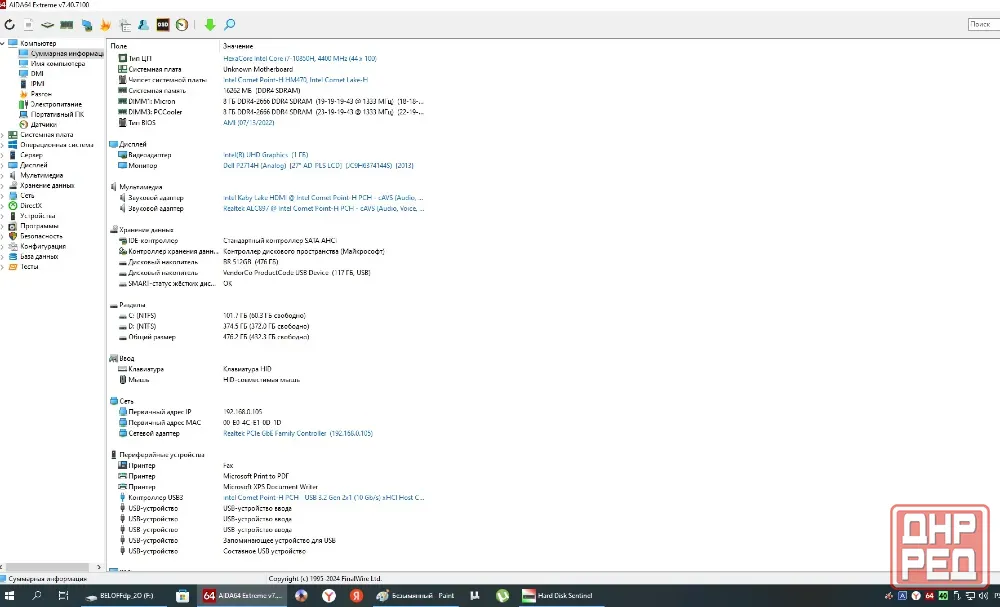Click the Значение column header
The width and height of the screenshot is (1000, 607).
(x=238, y=46)
